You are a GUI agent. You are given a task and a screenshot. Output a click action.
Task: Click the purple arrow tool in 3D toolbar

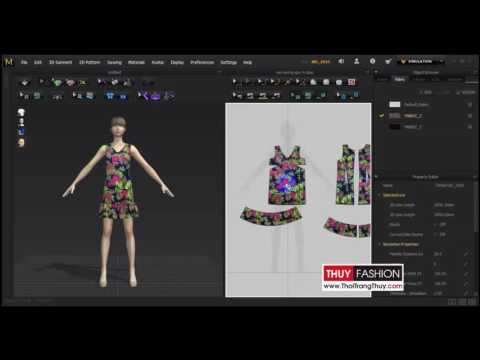pos(145,96)
